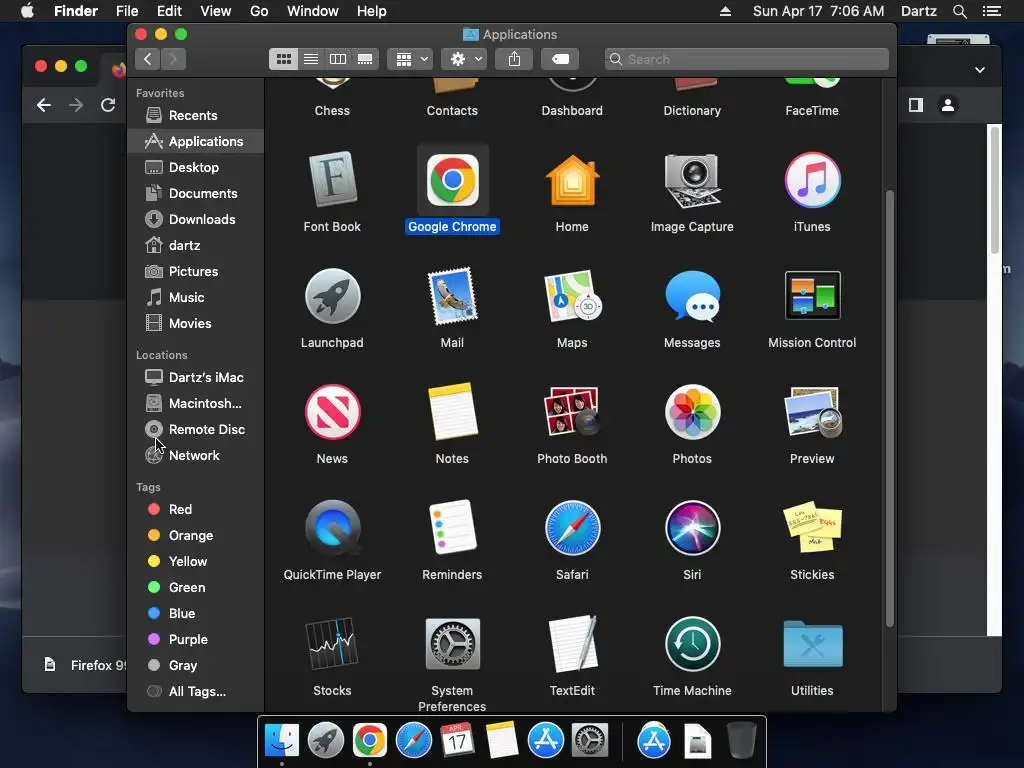Open Finder from the Dock
This screenshot has height=768, width=1024.
(281, 741)
